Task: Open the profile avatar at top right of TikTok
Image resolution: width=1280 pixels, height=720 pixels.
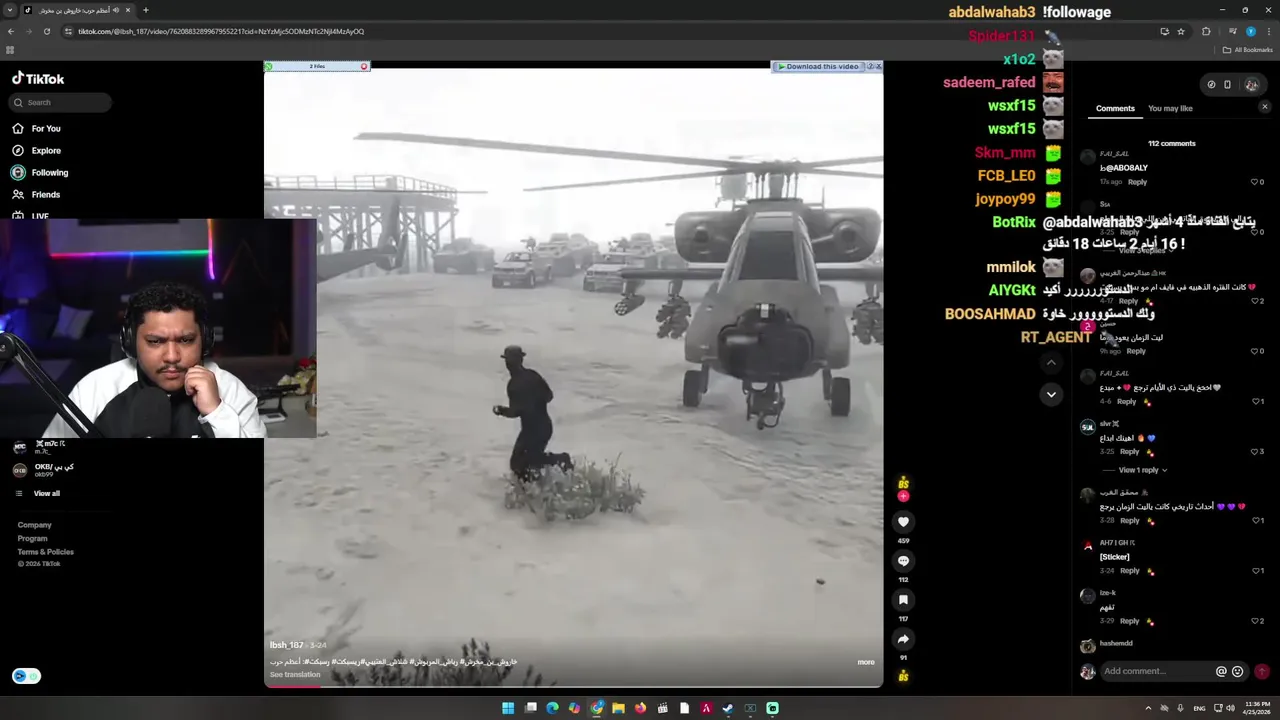Action: click(1251, 85)
